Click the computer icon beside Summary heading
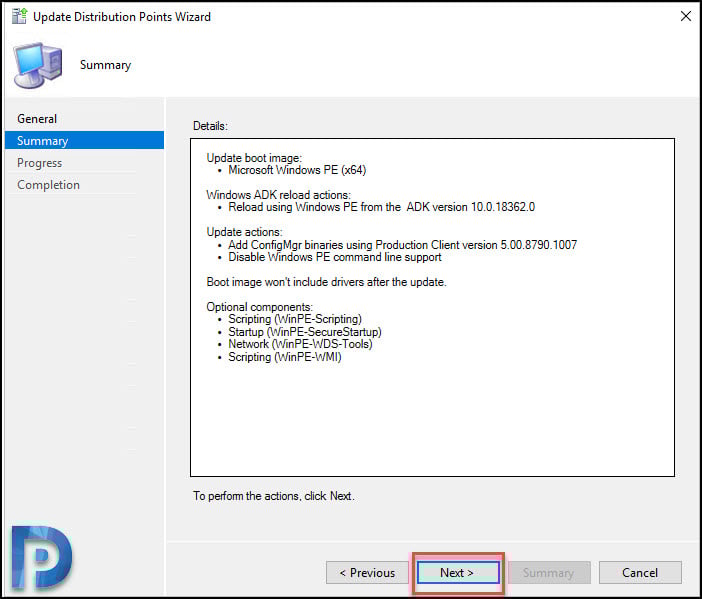 (38, 66)
